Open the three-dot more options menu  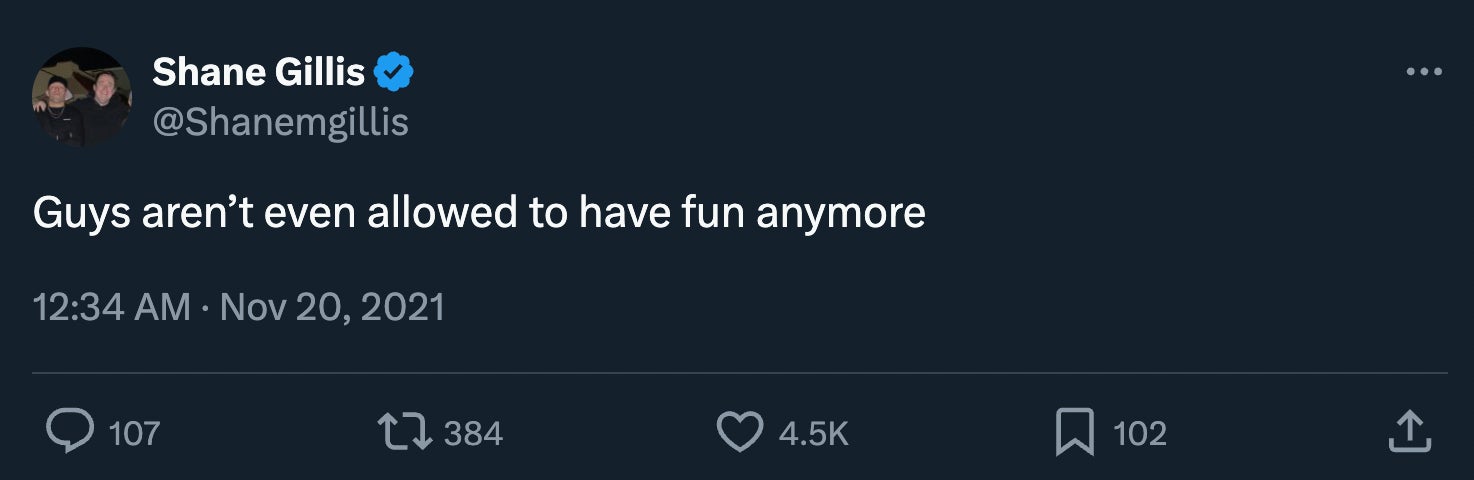point(1423,72)
